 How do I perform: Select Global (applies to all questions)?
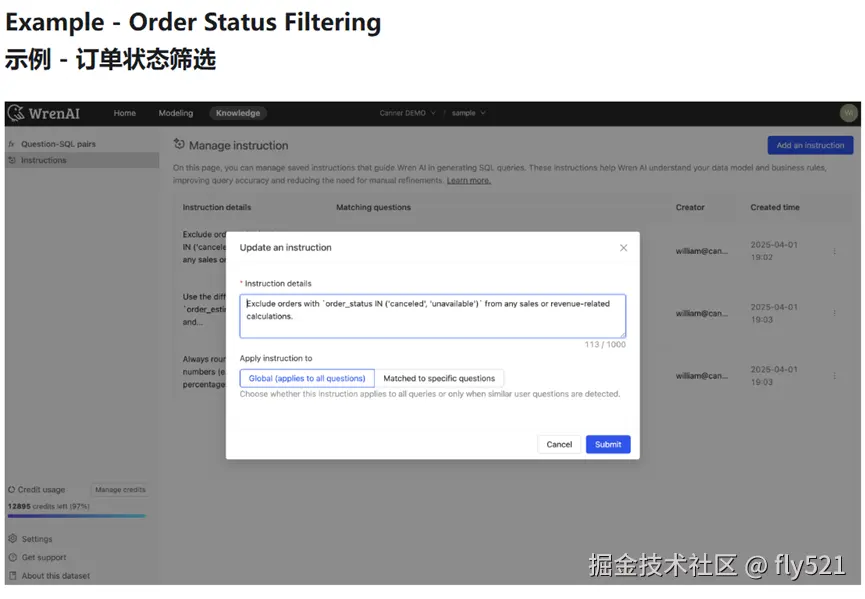pyautogui.click(x=307, y=378)
